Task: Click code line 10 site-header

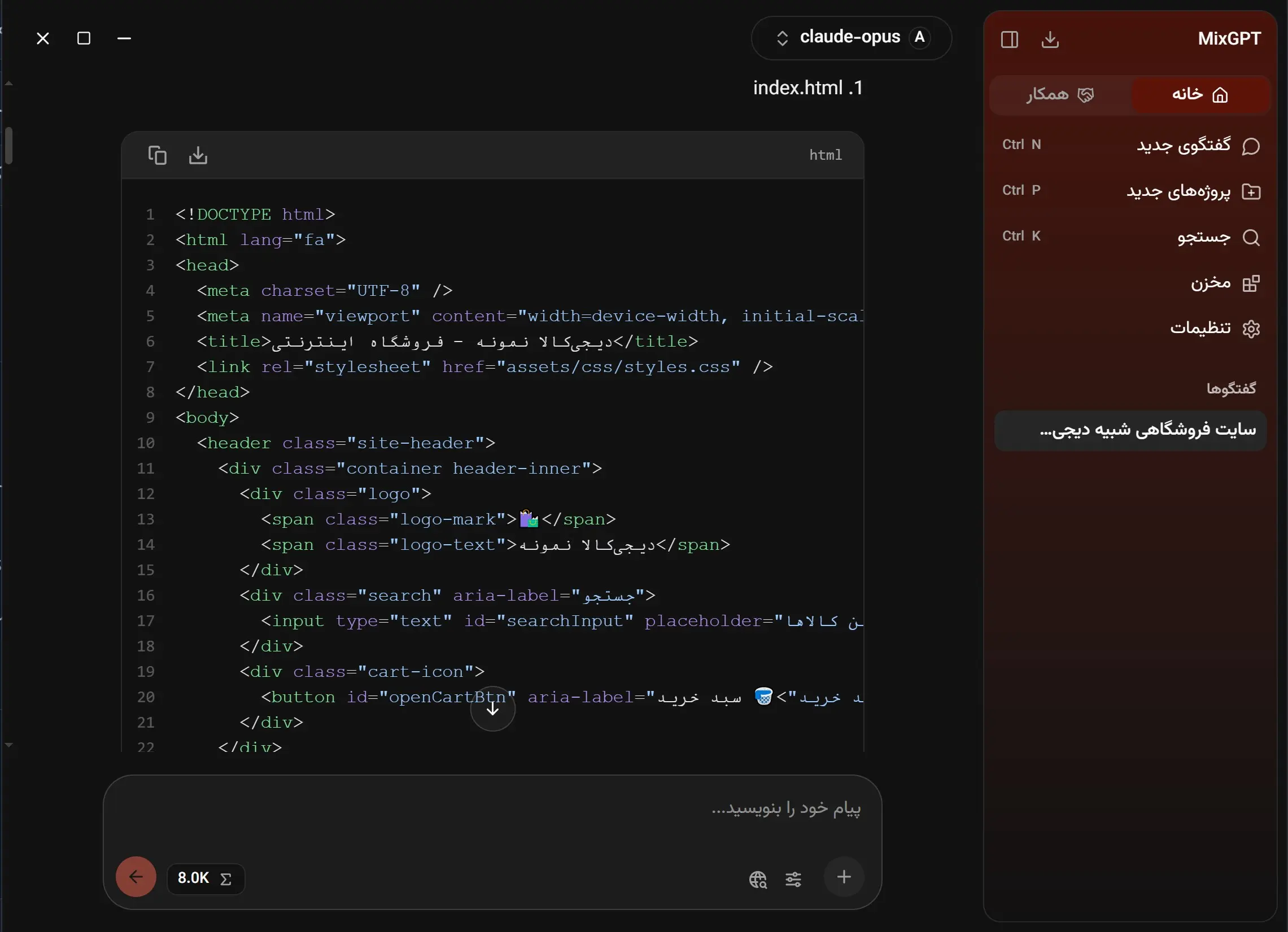Action: [x=346, y=443]
